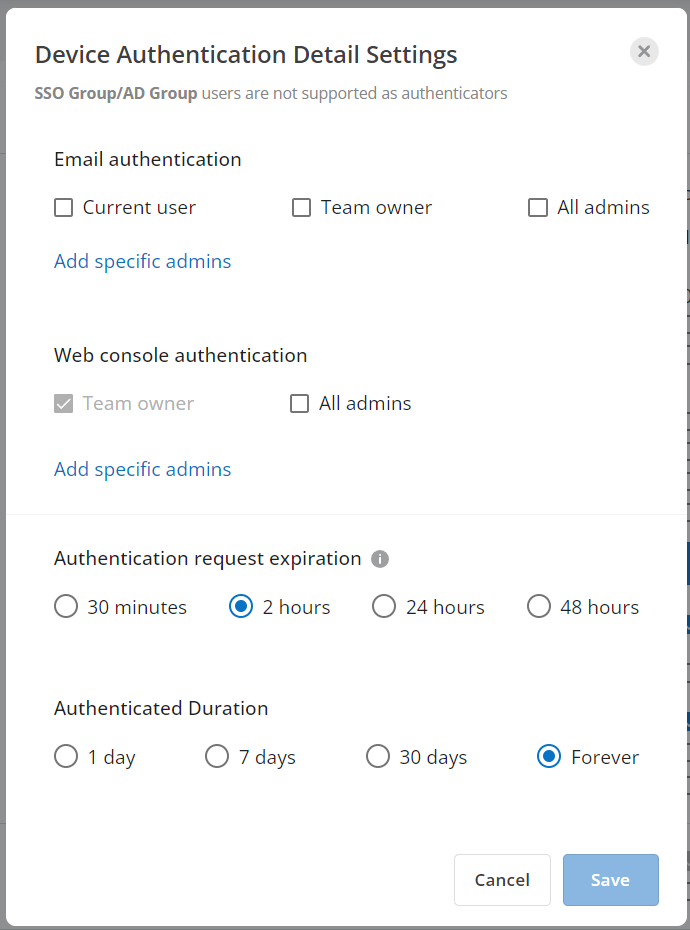
Task: Open Add specific admins under Email authentication
Action: 142,261
